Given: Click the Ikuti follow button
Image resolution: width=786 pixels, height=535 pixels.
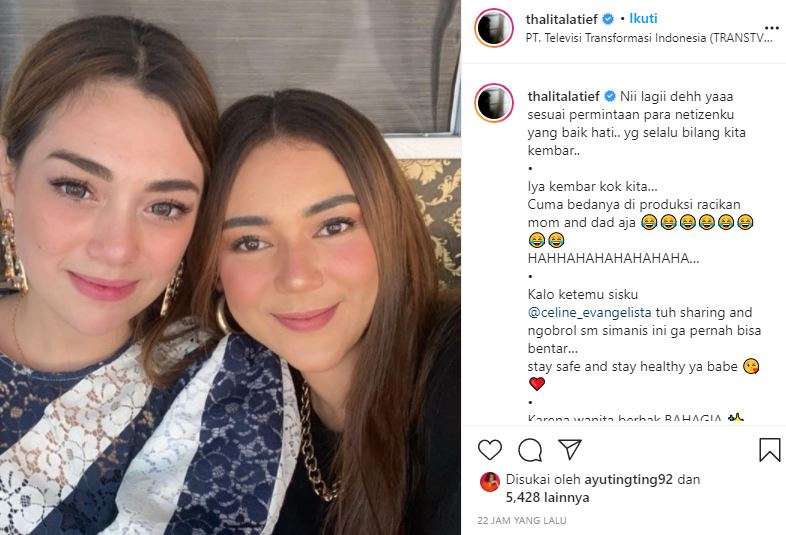Looking at the screenshot, I should coord(643,19).
